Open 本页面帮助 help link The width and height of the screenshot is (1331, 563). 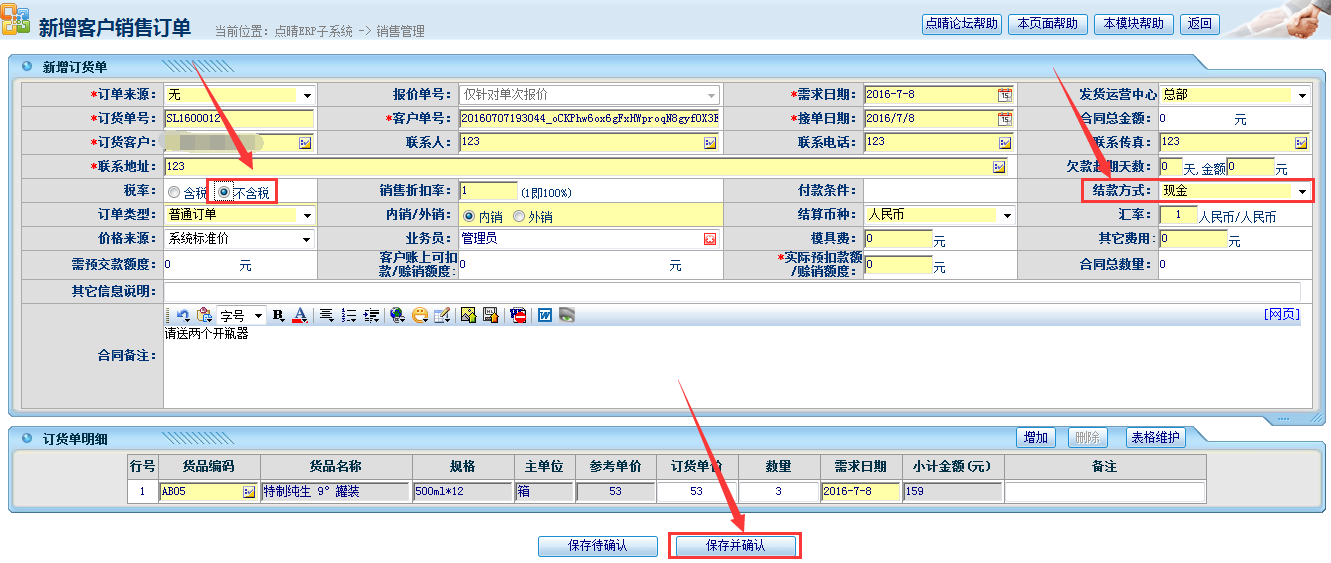pyautogui.click(x=1048, y=24)
